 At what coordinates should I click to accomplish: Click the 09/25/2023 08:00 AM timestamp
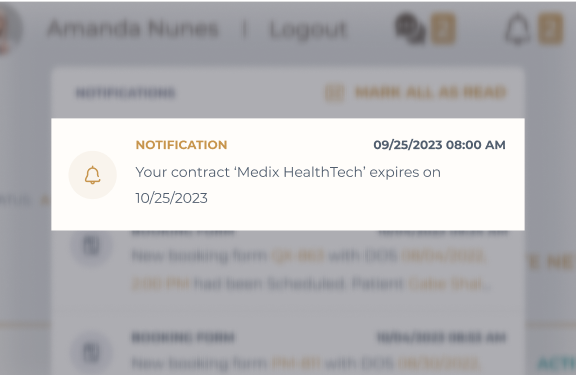click(439, 145)
